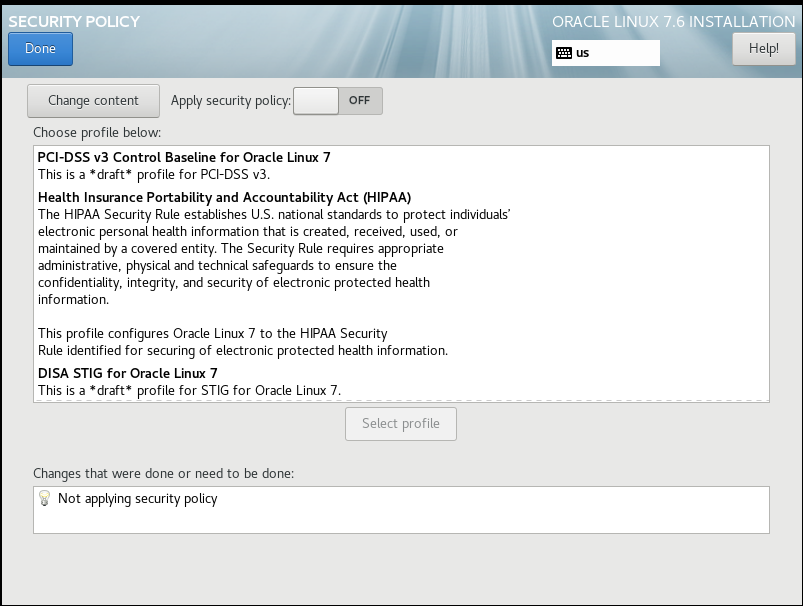Click the blue Done button
Screen dimensions: 803x606
(40, 49)
